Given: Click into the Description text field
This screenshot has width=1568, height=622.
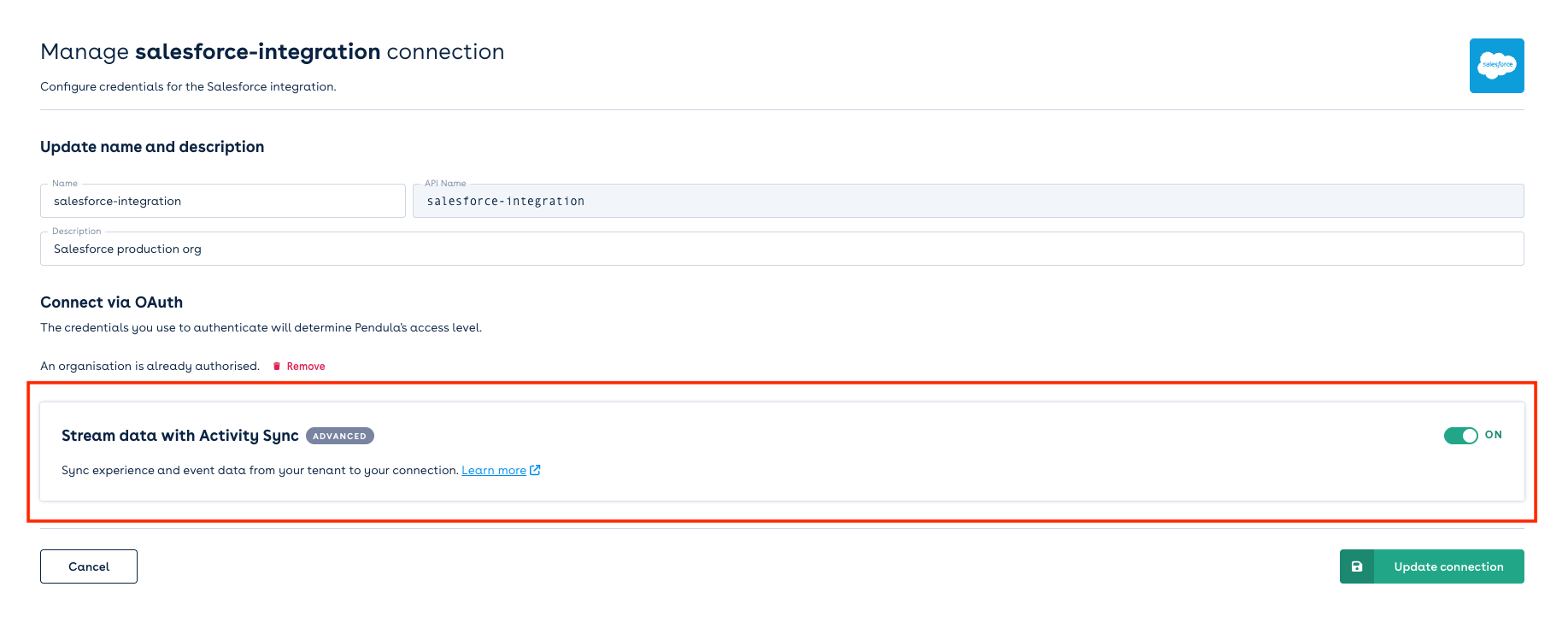Looking at the screenshot, I should pos(781,249).
